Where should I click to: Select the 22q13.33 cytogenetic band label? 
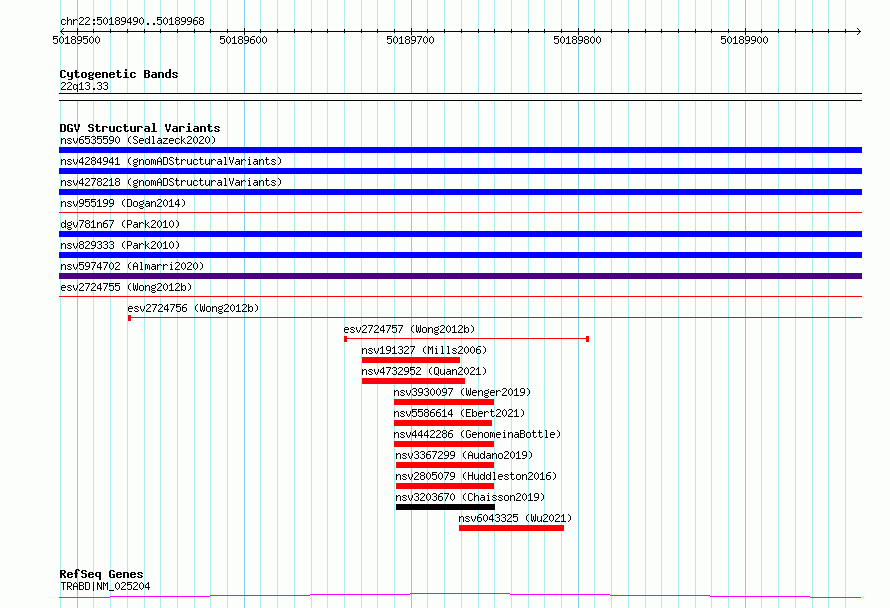click(84, 86)
